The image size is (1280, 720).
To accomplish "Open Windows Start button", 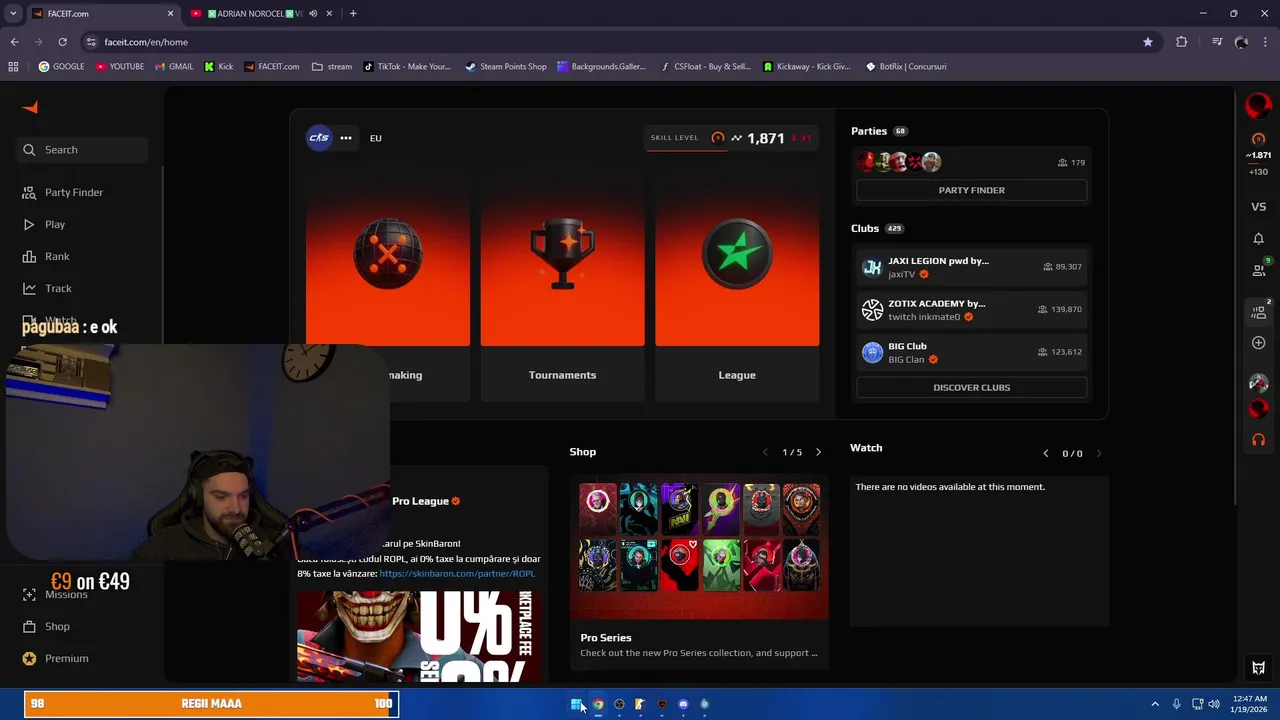I will (577, 704).
